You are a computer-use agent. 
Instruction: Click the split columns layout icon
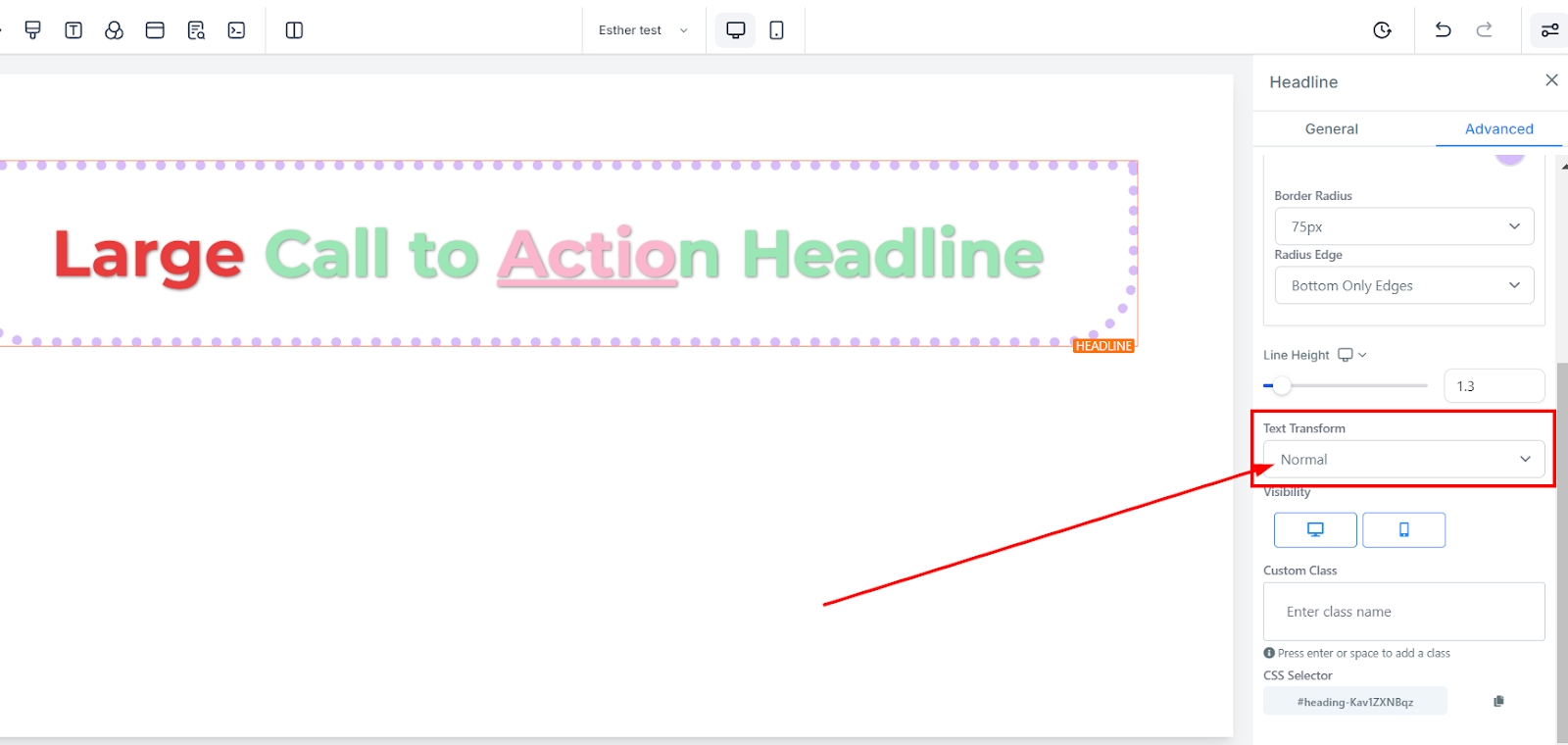pyautogui.click(x=294, y=30)
